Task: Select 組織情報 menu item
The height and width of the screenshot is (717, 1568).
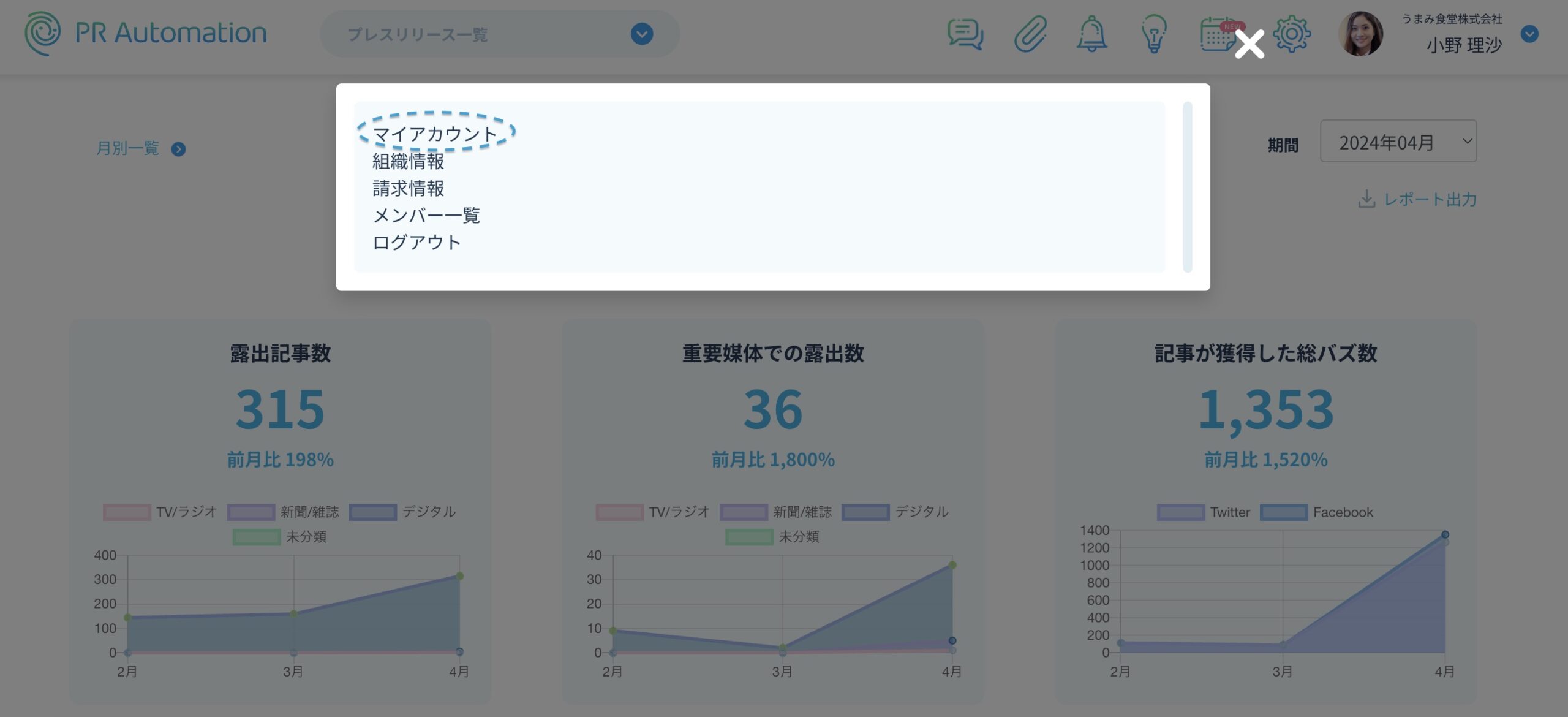Action: click(409, 161)
